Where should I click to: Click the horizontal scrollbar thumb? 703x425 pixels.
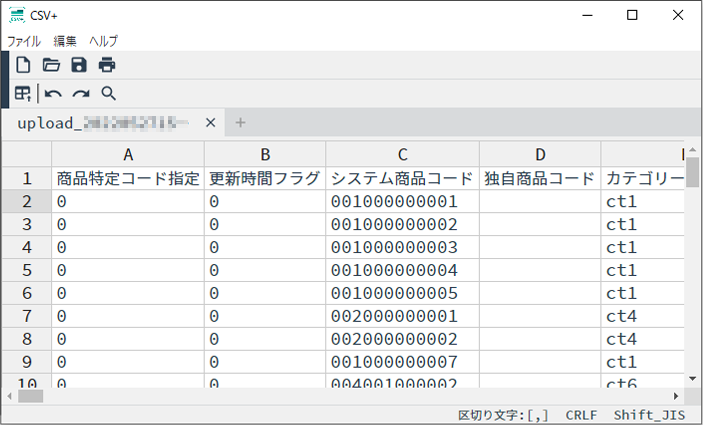click(30, 396)
